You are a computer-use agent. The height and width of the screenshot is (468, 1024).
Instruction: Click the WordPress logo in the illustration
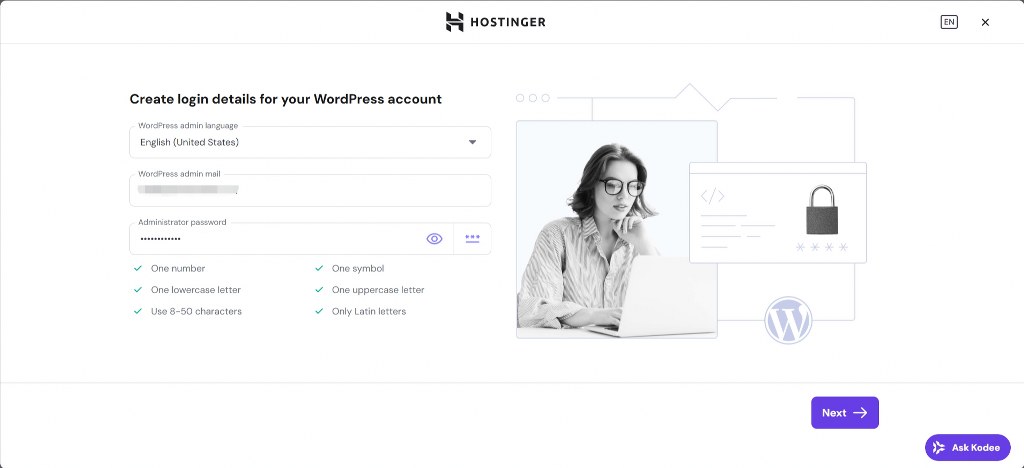788,320
